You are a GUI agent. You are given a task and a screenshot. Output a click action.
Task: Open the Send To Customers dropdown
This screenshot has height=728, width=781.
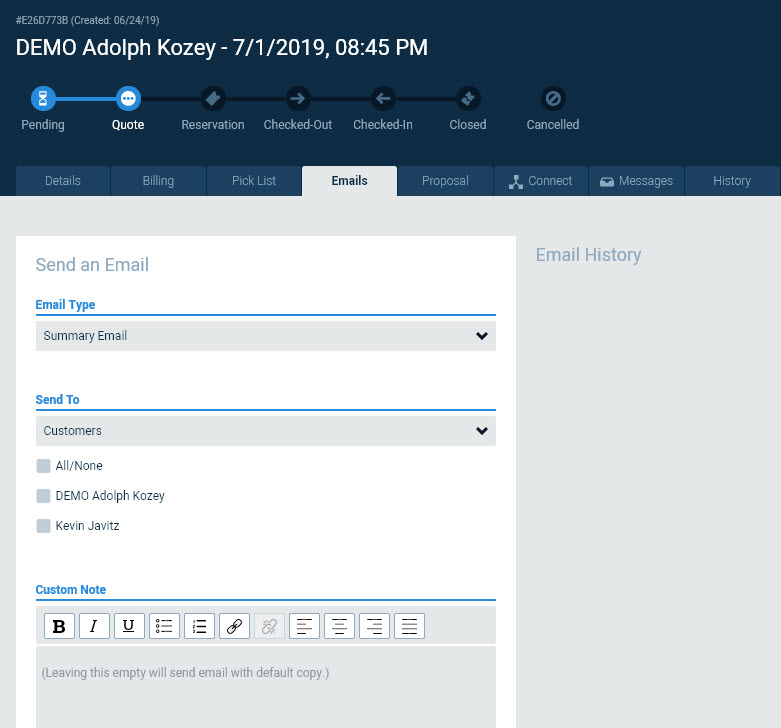(266, 431)
